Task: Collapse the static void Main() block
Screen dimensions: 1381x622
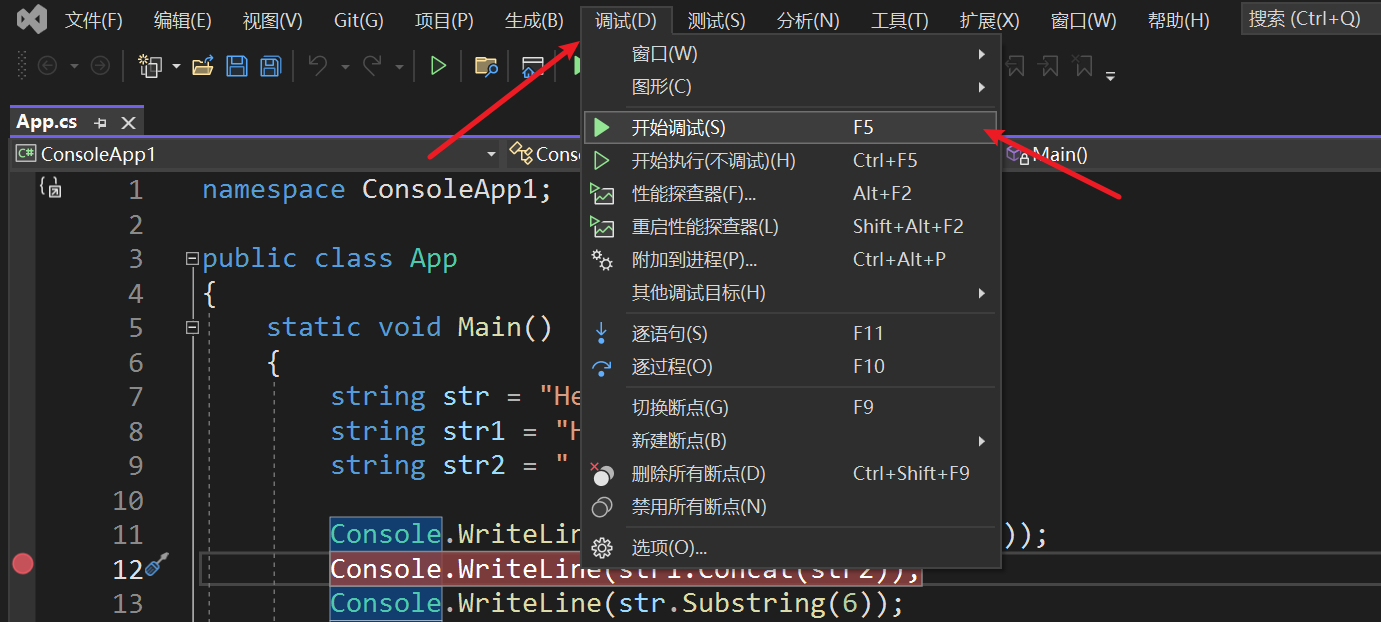Action: 192,328
